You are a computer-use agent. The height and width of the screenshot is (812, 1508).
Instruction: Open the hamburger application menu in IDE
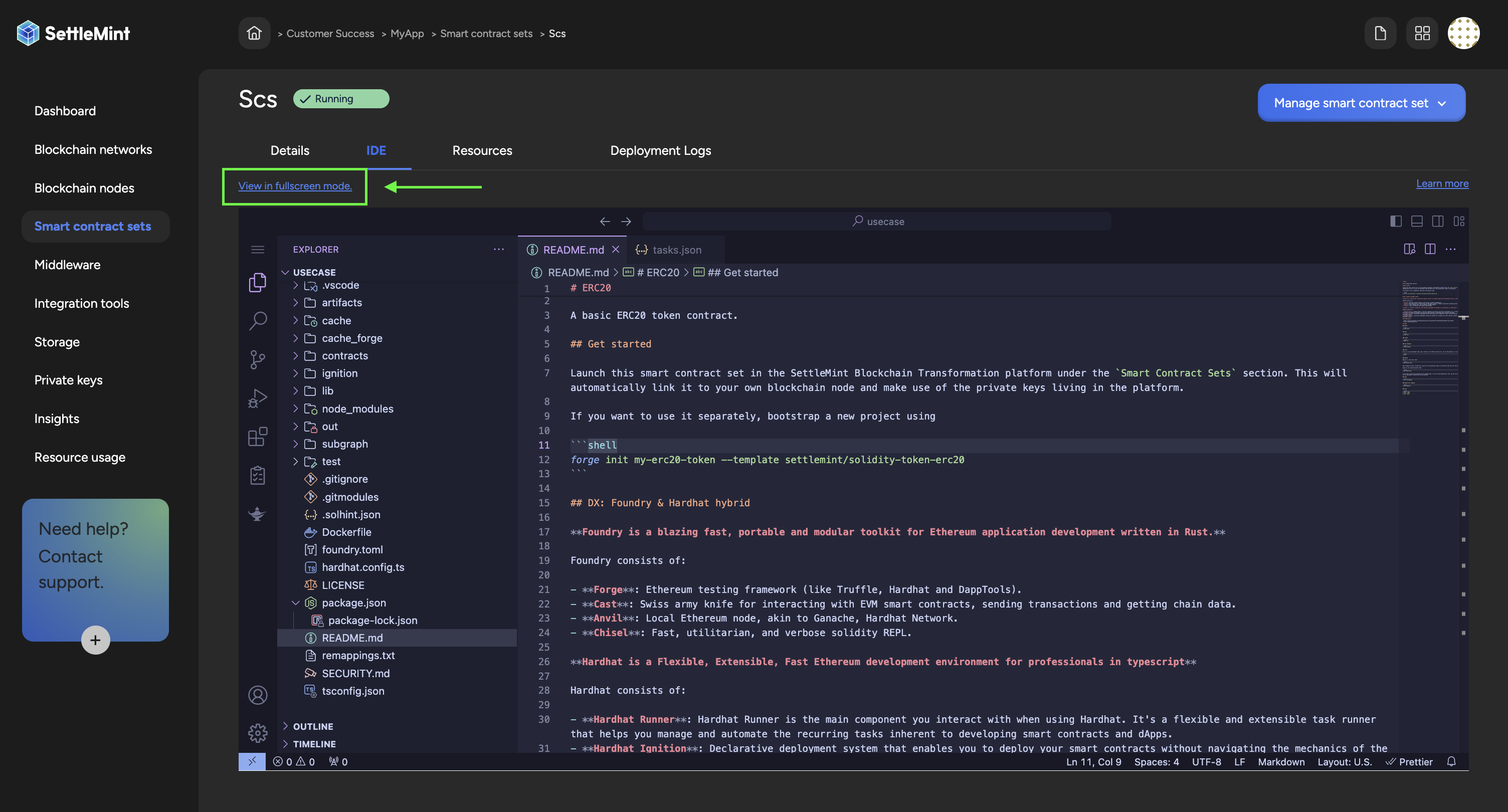[258, 250]
